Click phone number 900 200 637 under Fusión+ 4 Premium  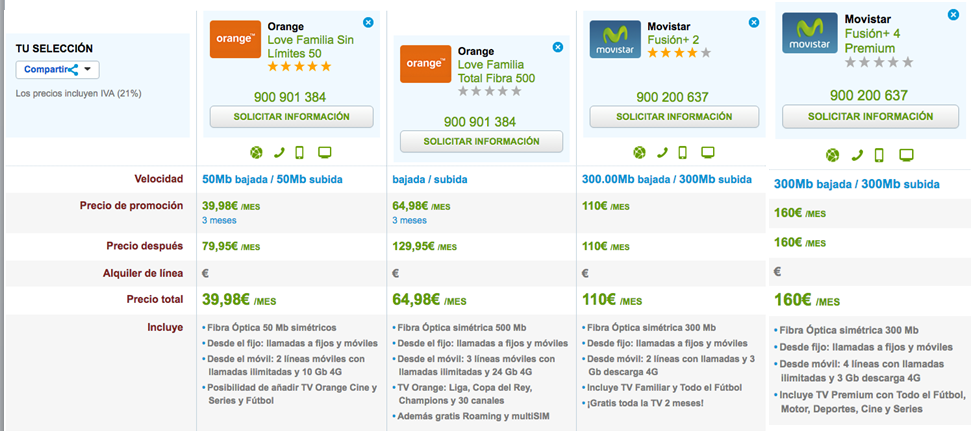869,96
